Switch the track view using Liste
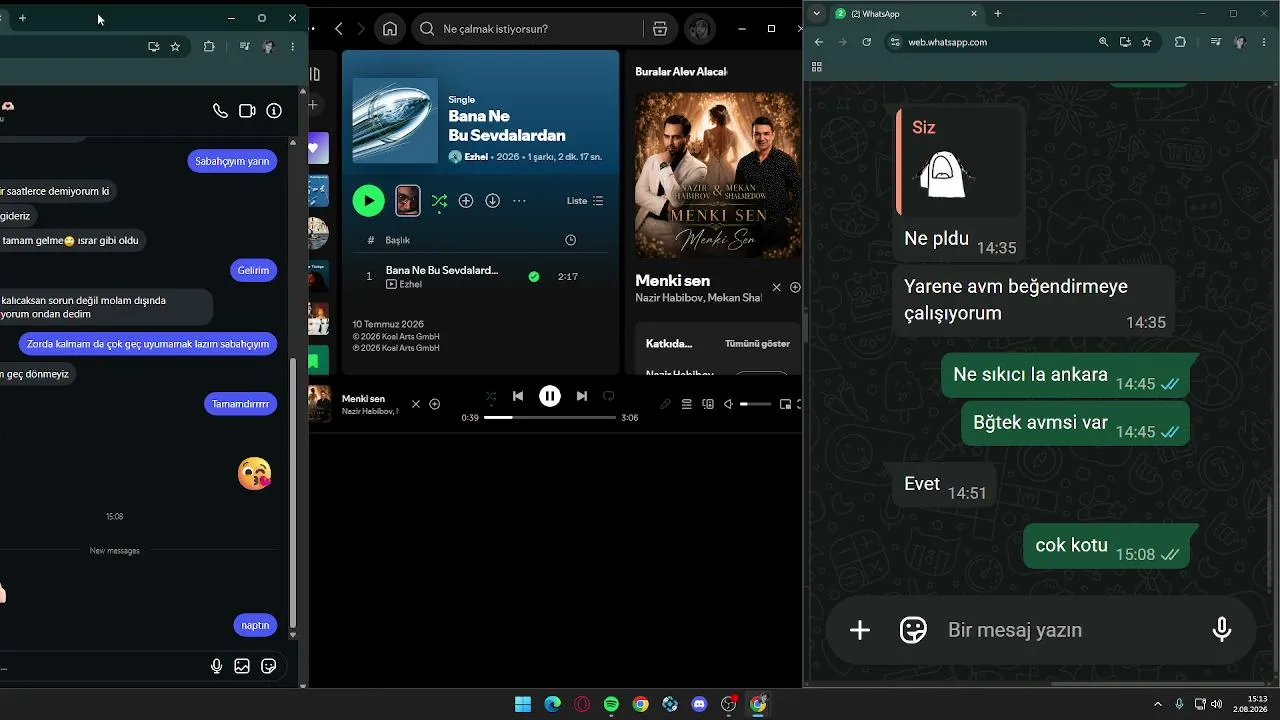 click(x=585, y=201)
